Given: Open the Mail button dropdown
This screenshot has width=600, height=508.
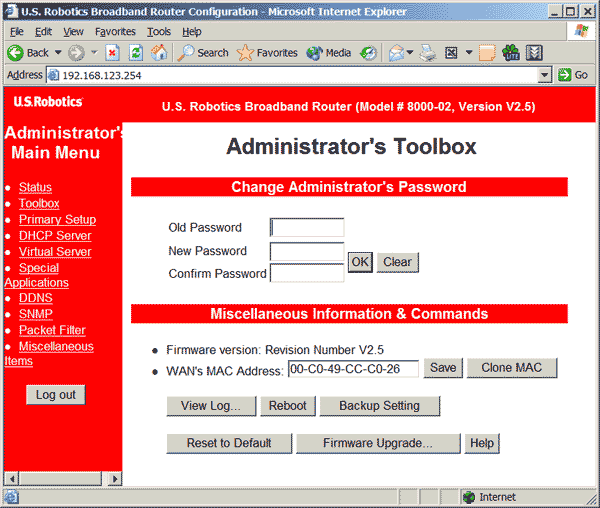Looking at the screenshot, I should pyautogui.click(x=410, y=53).
